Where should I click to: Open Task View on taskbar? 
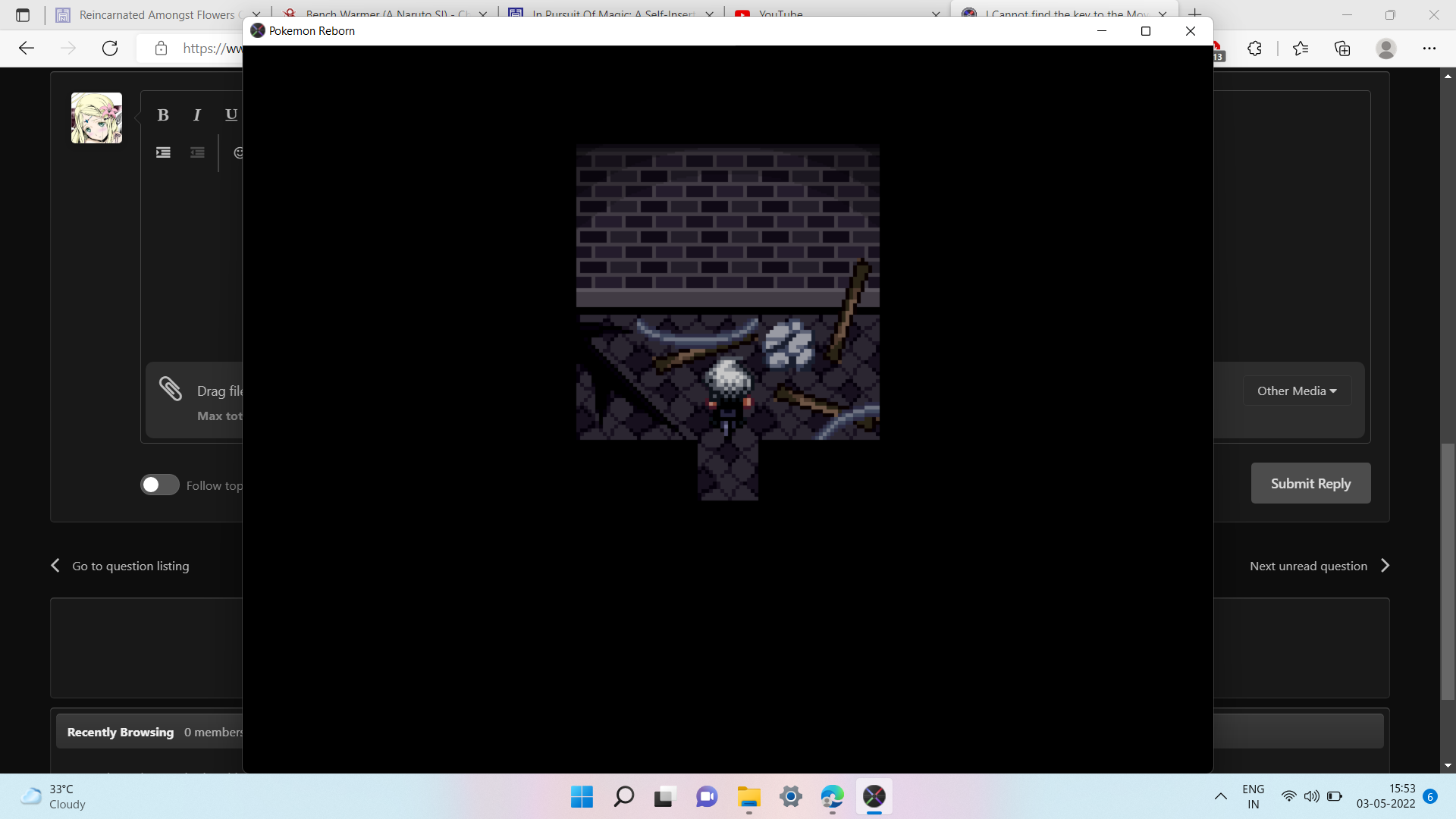tap(664, 796)
